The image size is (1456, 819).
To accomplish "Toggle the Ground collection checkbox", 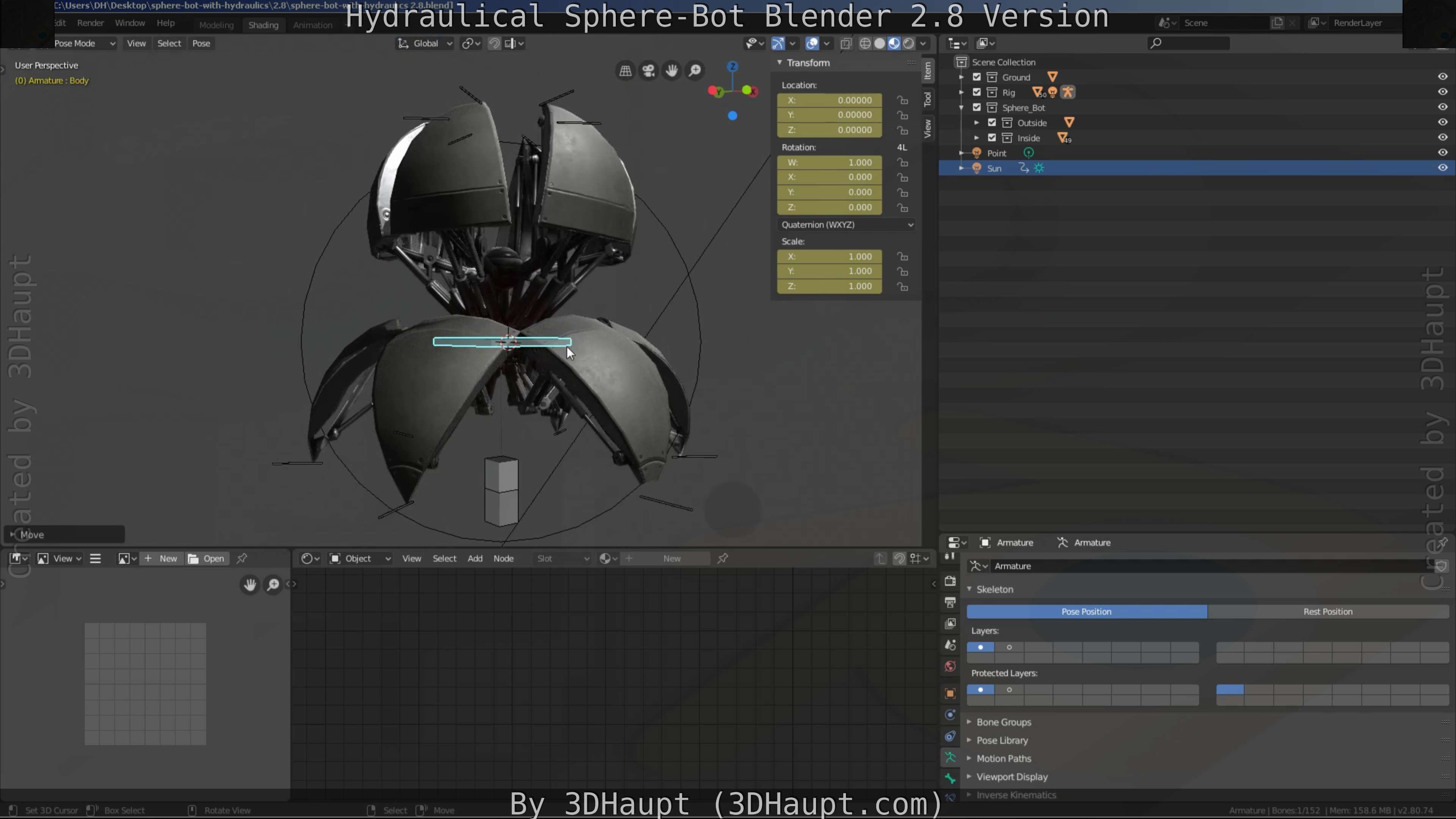I will tap(977, 77).
